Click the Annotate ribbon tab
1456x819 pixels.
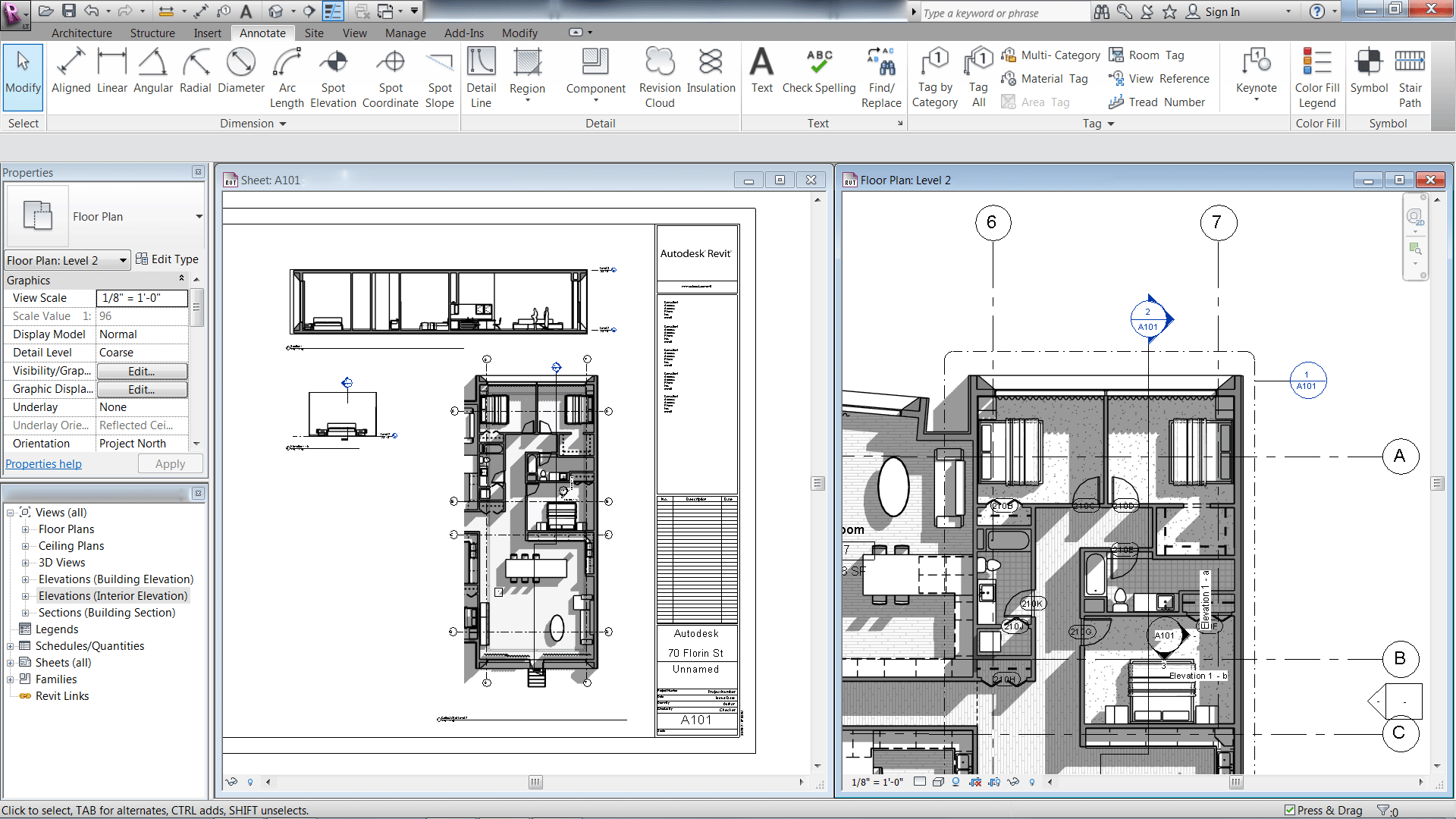(262, 32)
